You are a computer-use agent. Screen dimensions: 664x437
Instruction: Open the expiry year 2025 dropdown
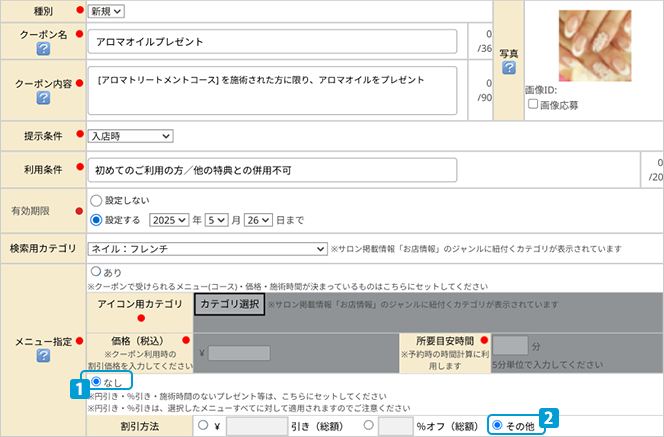[x=169, y=219]
